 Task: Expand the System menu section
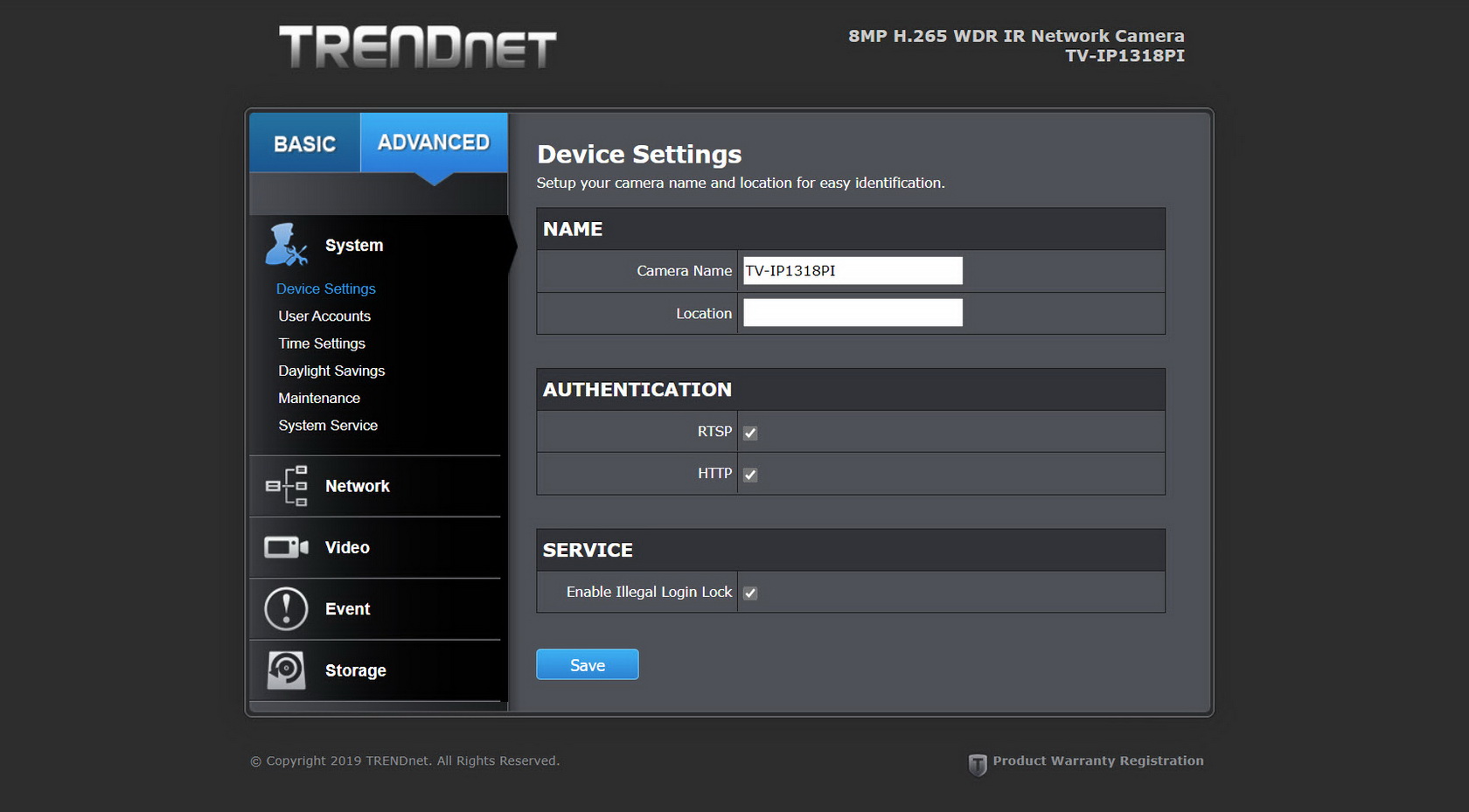coord(379,246)
